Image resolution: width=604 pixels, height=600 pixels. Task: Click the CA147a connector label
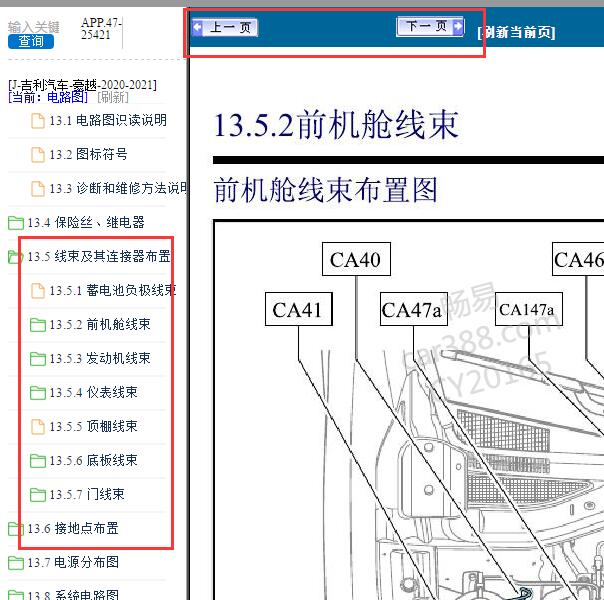(528, 309)
